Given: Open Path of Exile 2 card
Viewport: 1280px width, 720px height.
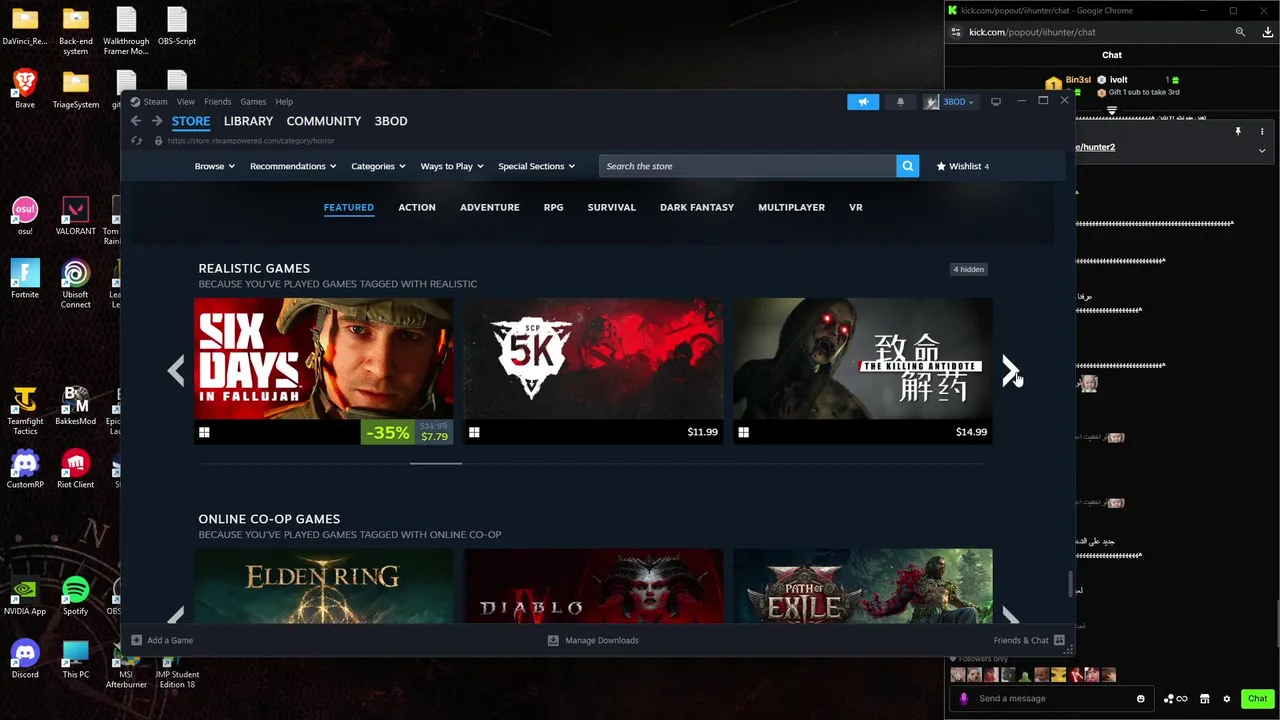Looking at the screenshot, I should point(863,586).
